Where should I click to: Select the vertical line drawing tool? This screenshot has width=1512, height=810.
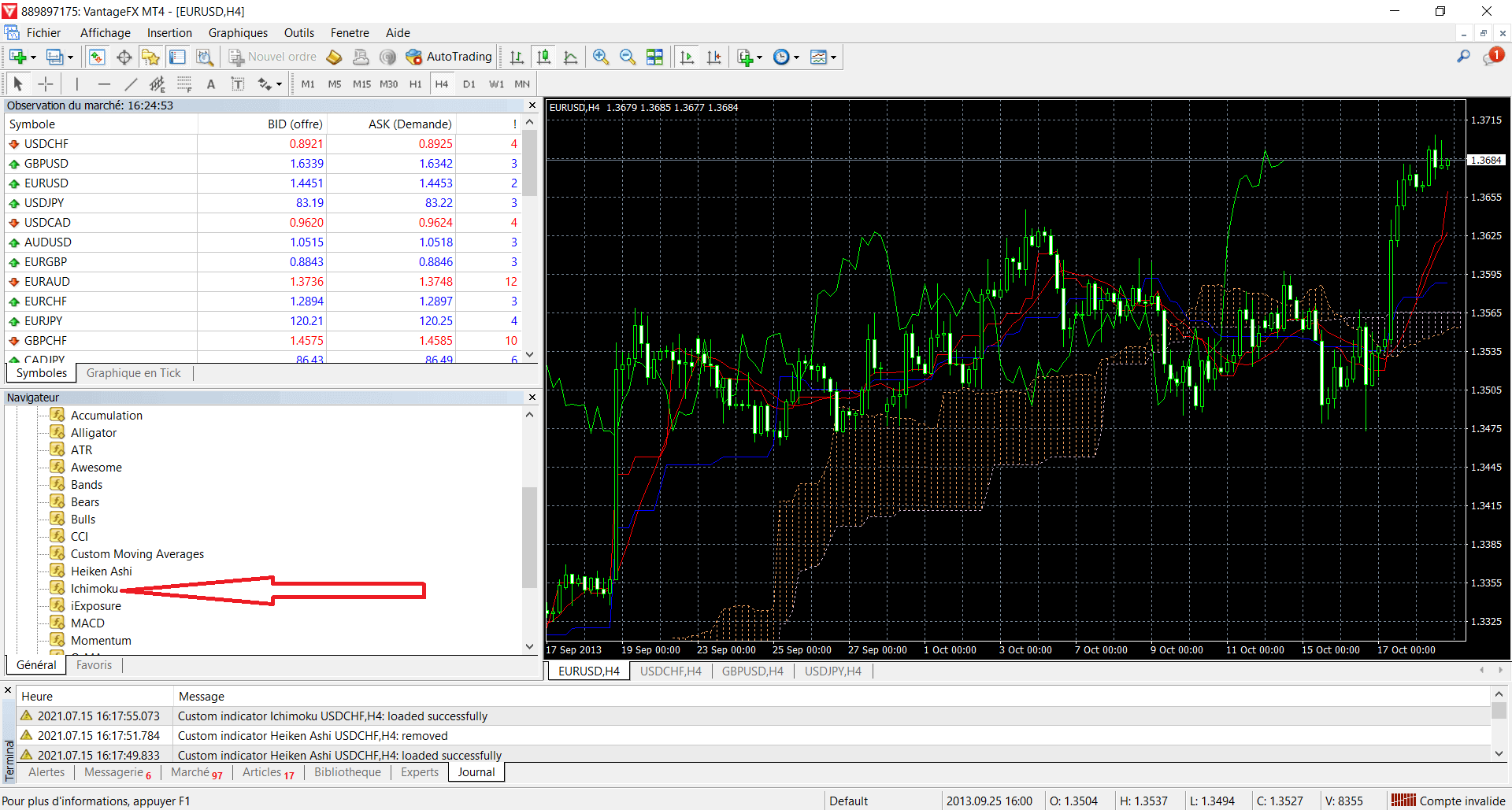pyautogui.click(x=76, y=84)
